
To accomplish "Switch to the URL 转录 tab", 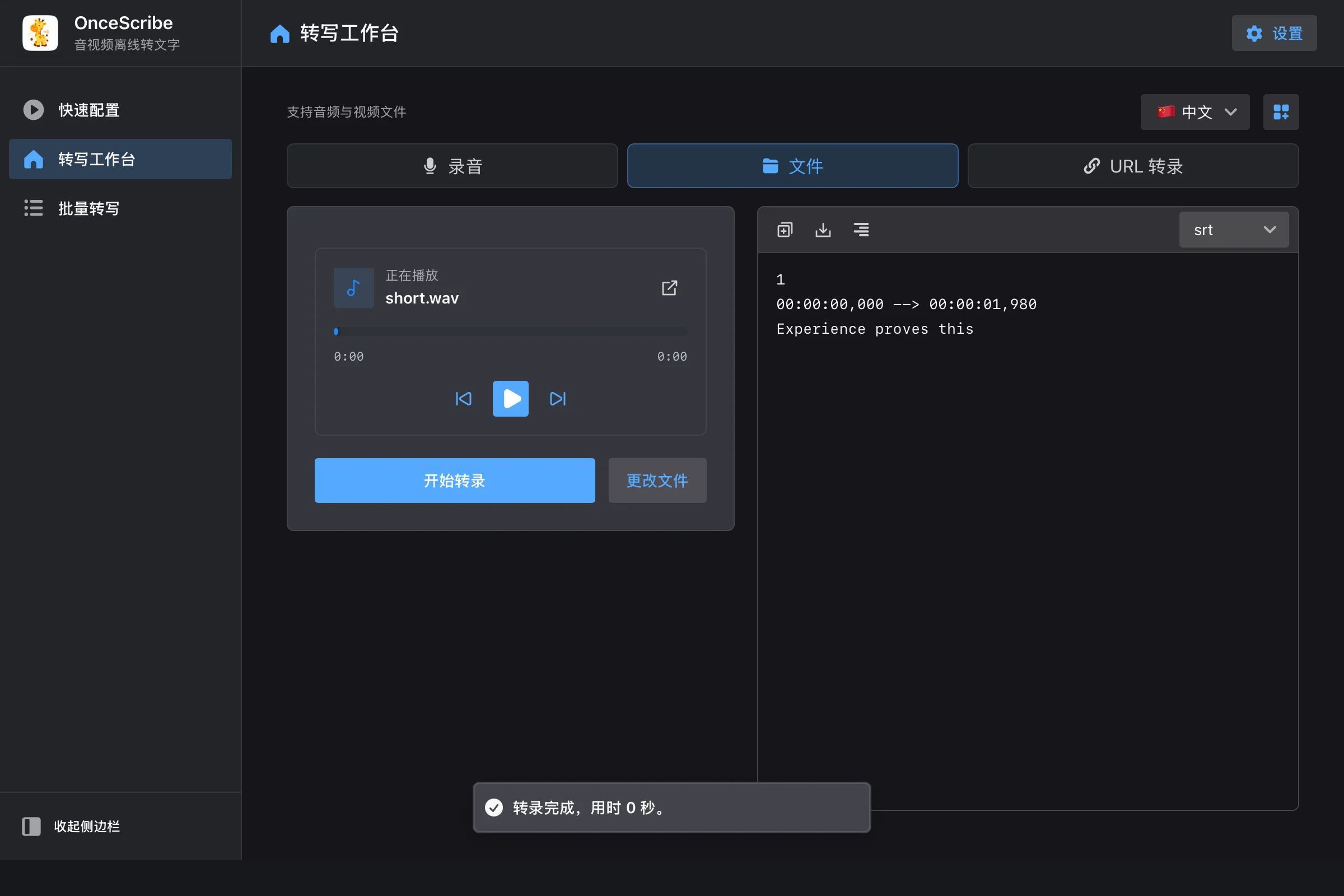I will pos(1133,166).
